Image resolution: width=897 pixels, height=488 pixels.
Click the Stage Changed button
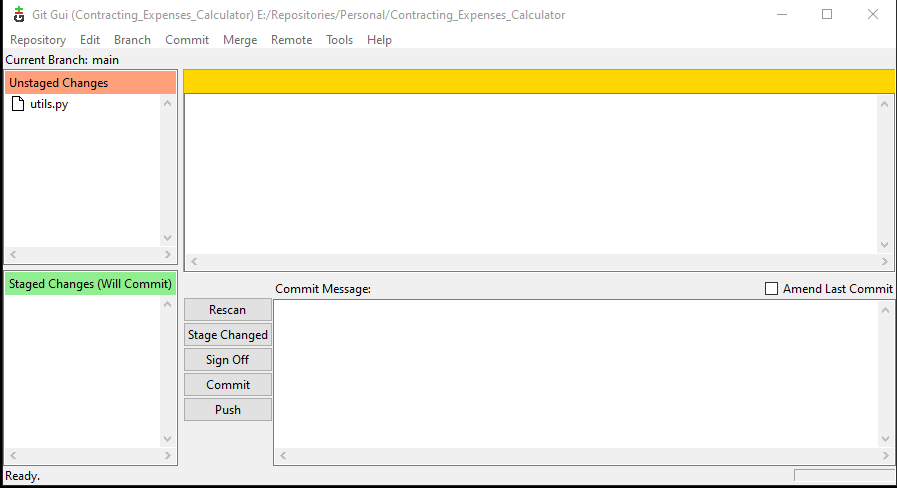(228, 335)
